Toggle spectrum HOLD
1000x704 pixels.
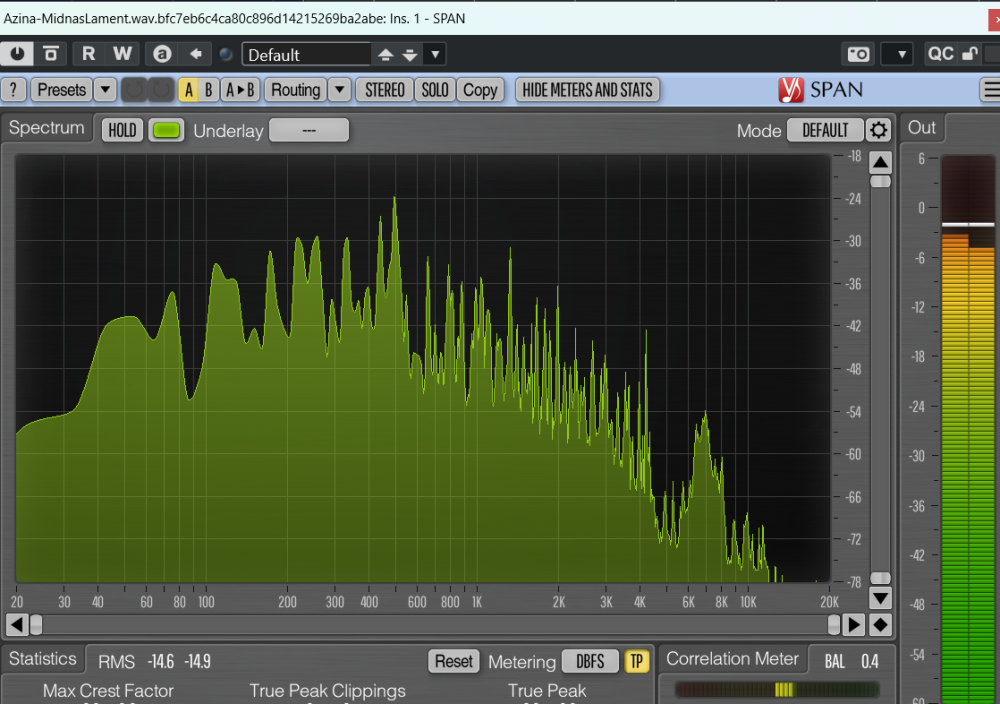pos(122,130)
